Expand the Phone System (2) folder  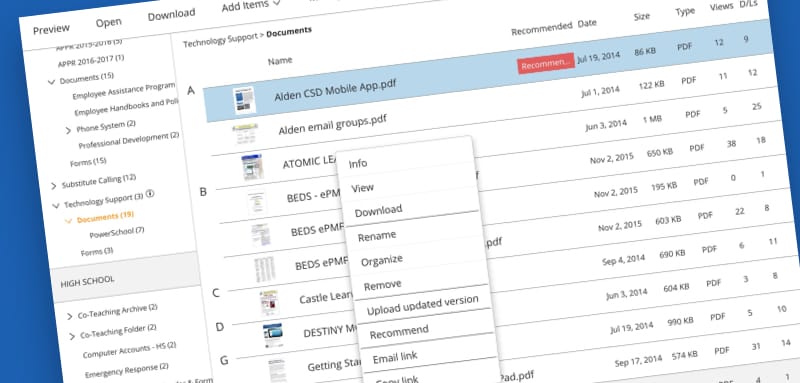68,131
